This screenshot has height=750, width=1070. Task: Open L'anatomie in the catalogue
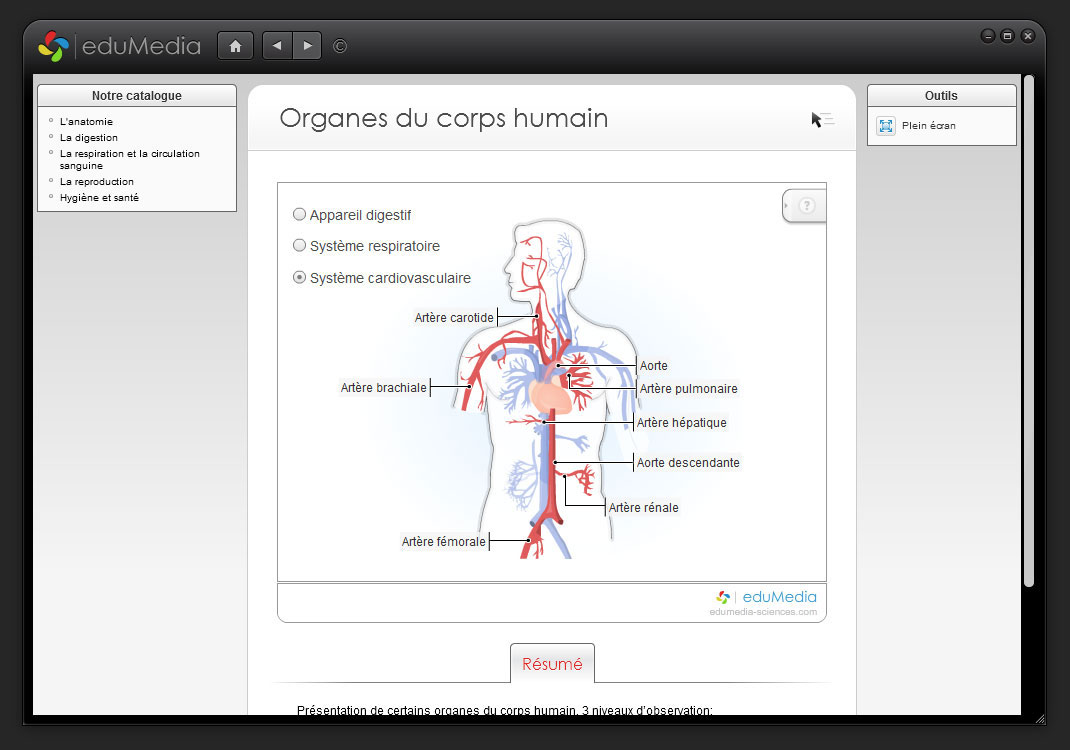(x=86, y=122)
